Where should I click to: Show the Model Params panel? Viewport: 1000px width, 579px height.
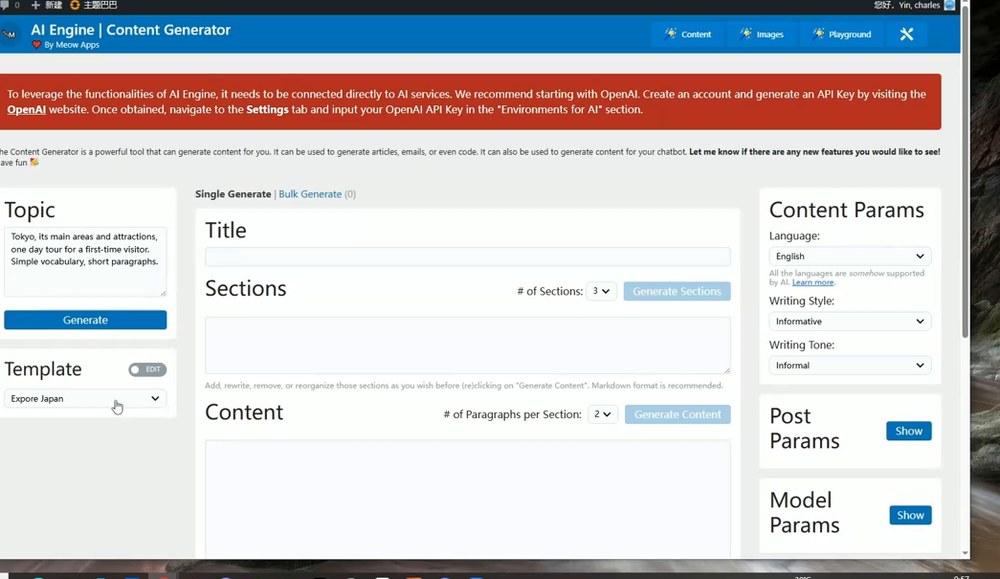coord(910,515)
